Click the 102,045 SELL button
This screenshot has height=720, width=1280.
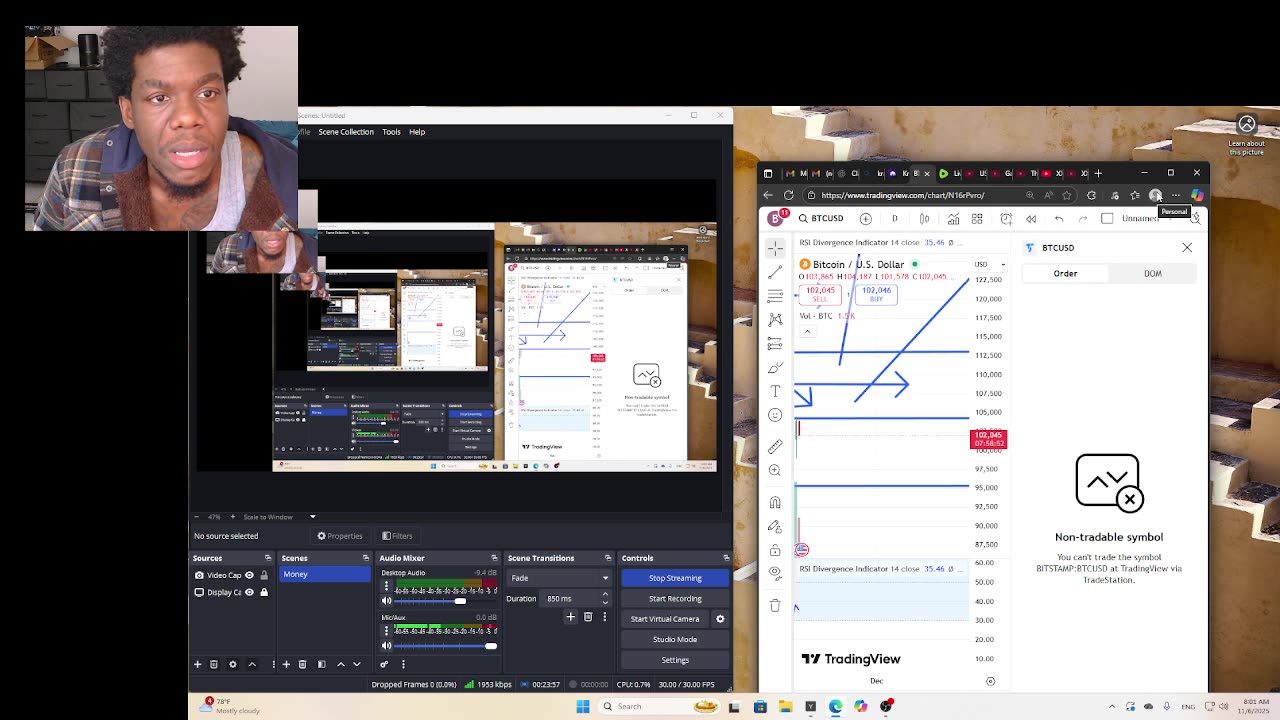(x=820, y=295)
